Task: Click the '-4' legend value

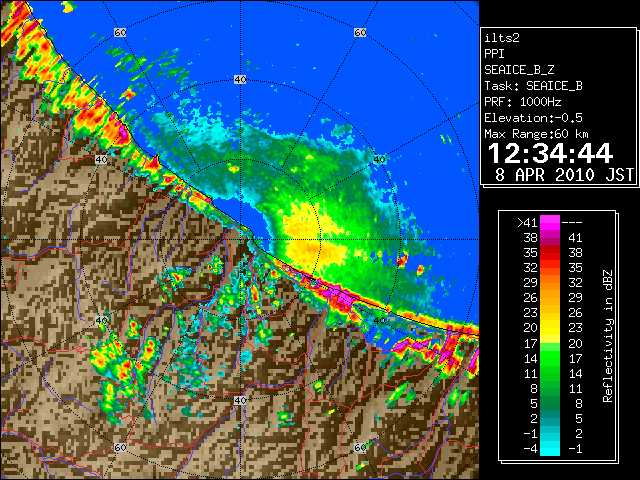Action: pos(530,449)
